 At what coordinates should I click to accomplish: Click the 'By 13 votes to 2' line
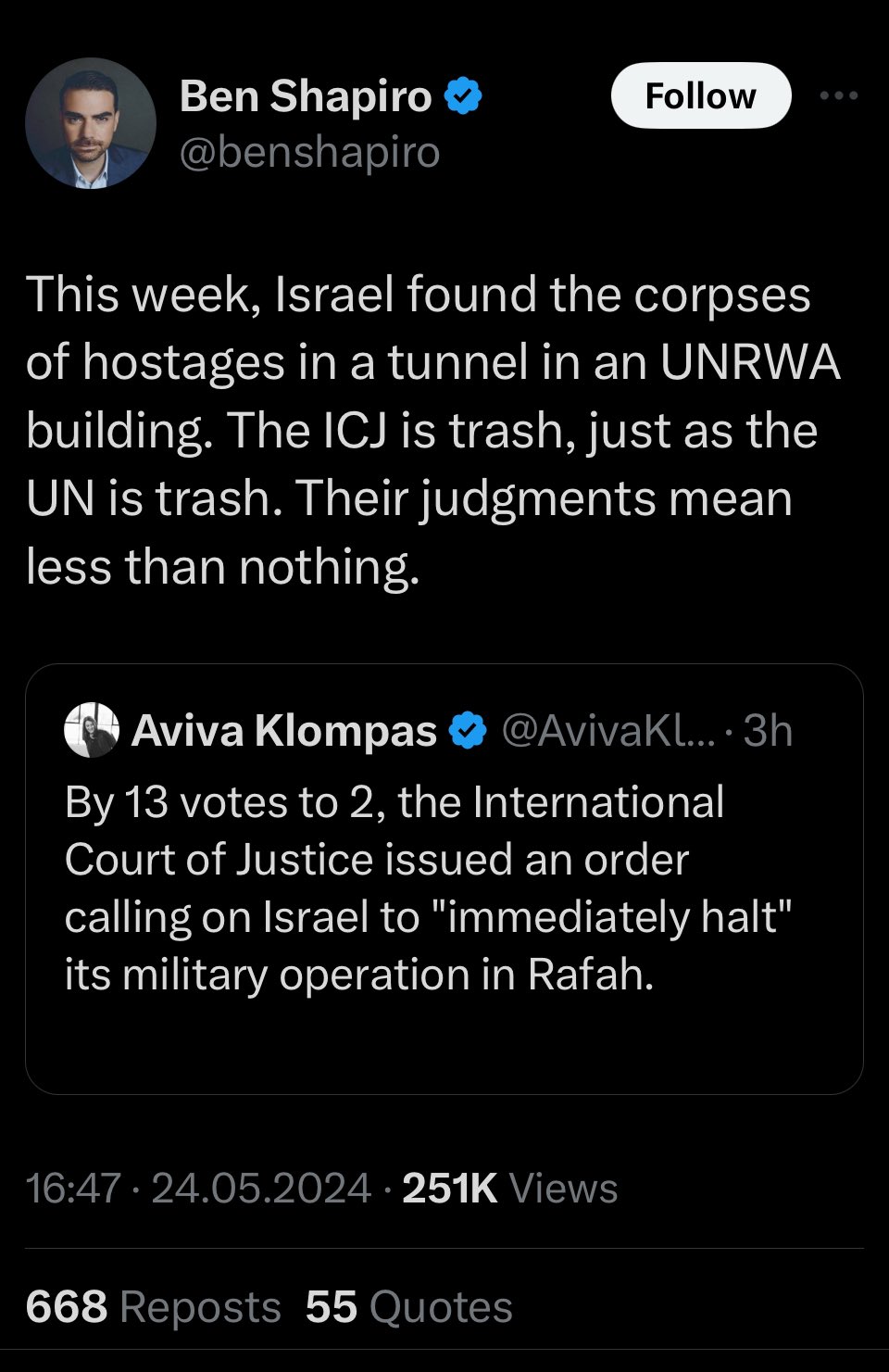click(394, 802)
